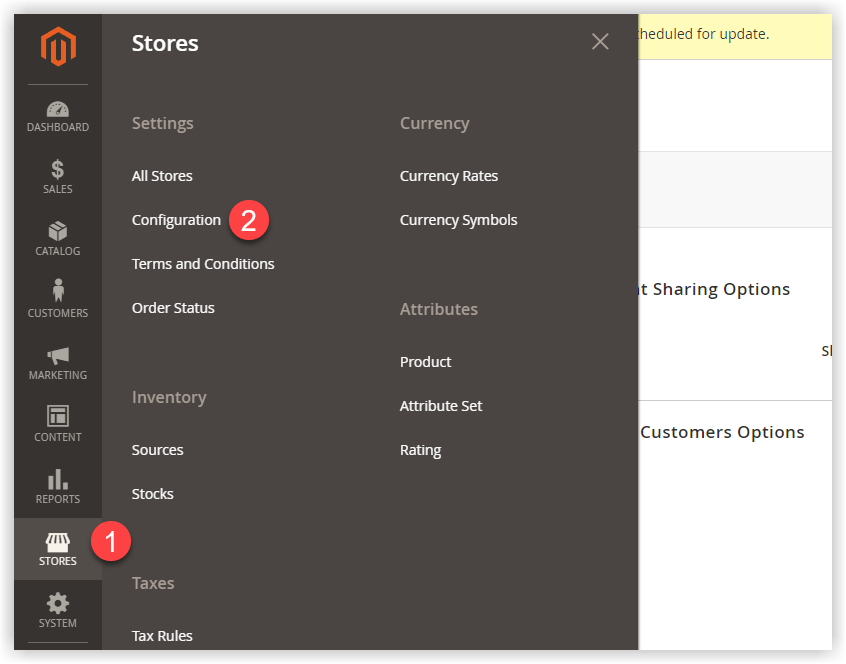The width and height of the screenshot is (846, 664).
Task: Click the Stores panel title
Action: click(x=165, y=44)
